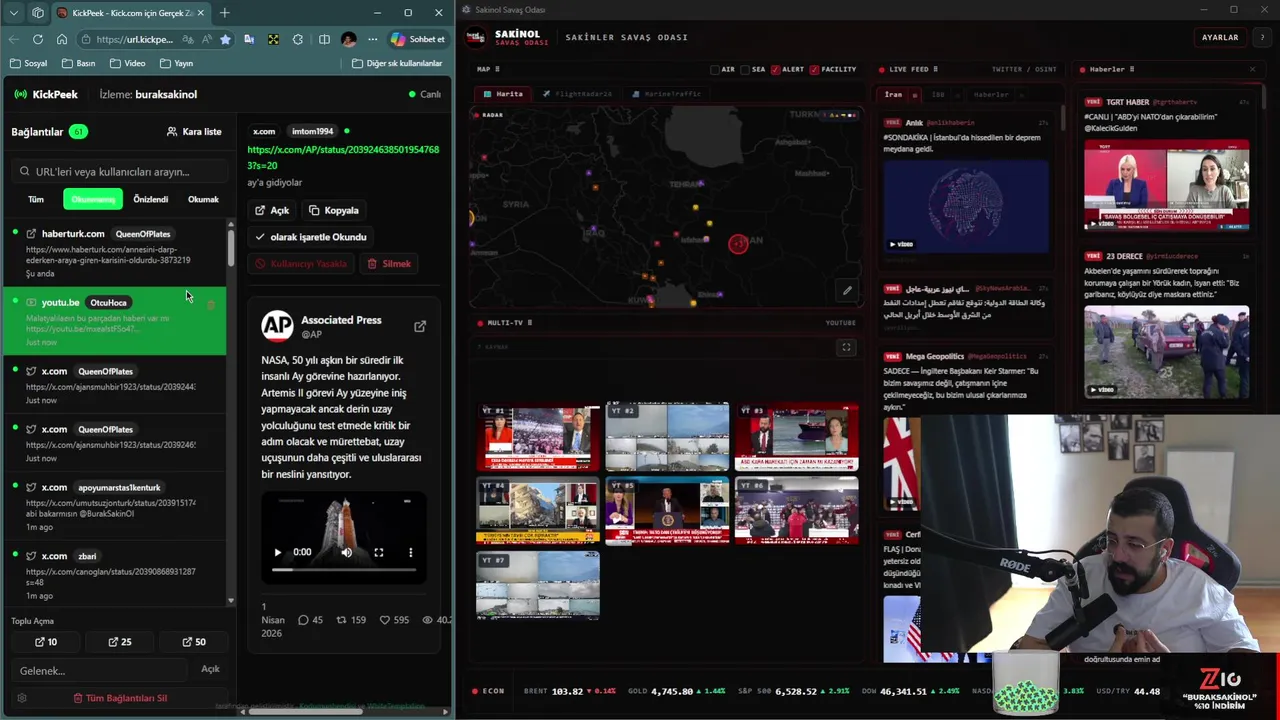Play the Artemis rocket video
This screenshot has width=1280, height=720.
coord(278,552)
